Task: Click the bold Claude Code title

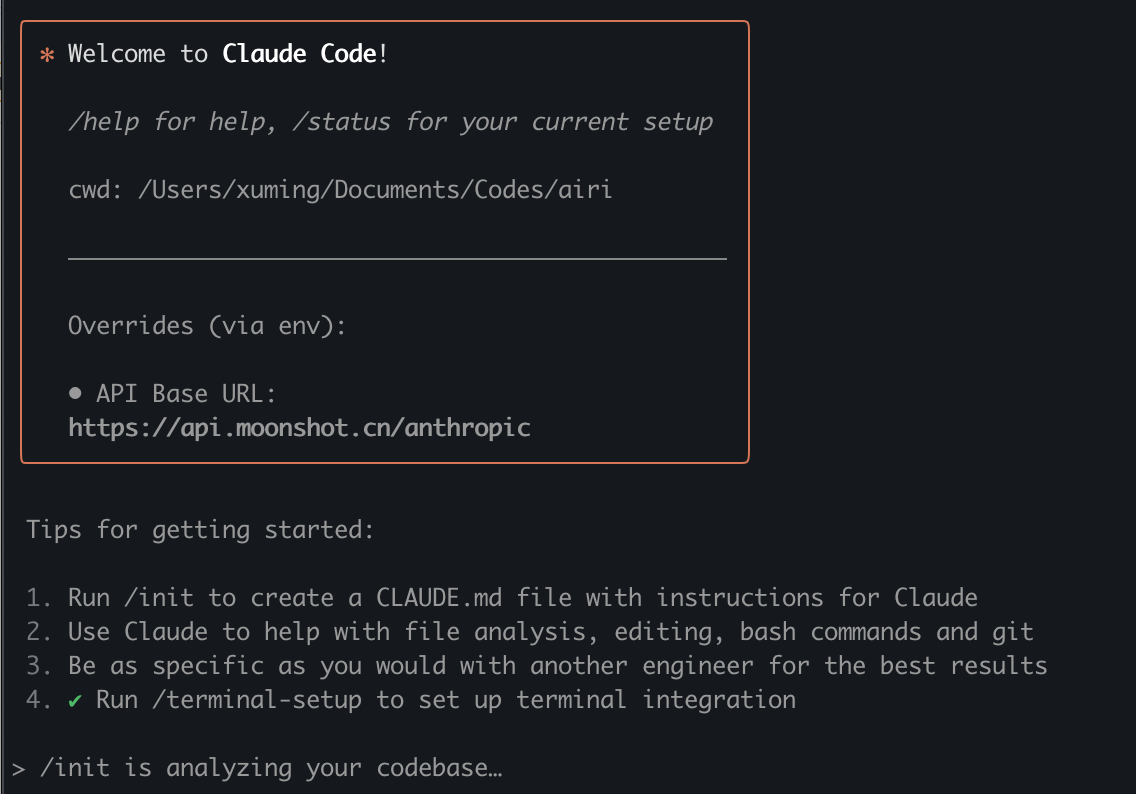Action: tap(299, 54)
